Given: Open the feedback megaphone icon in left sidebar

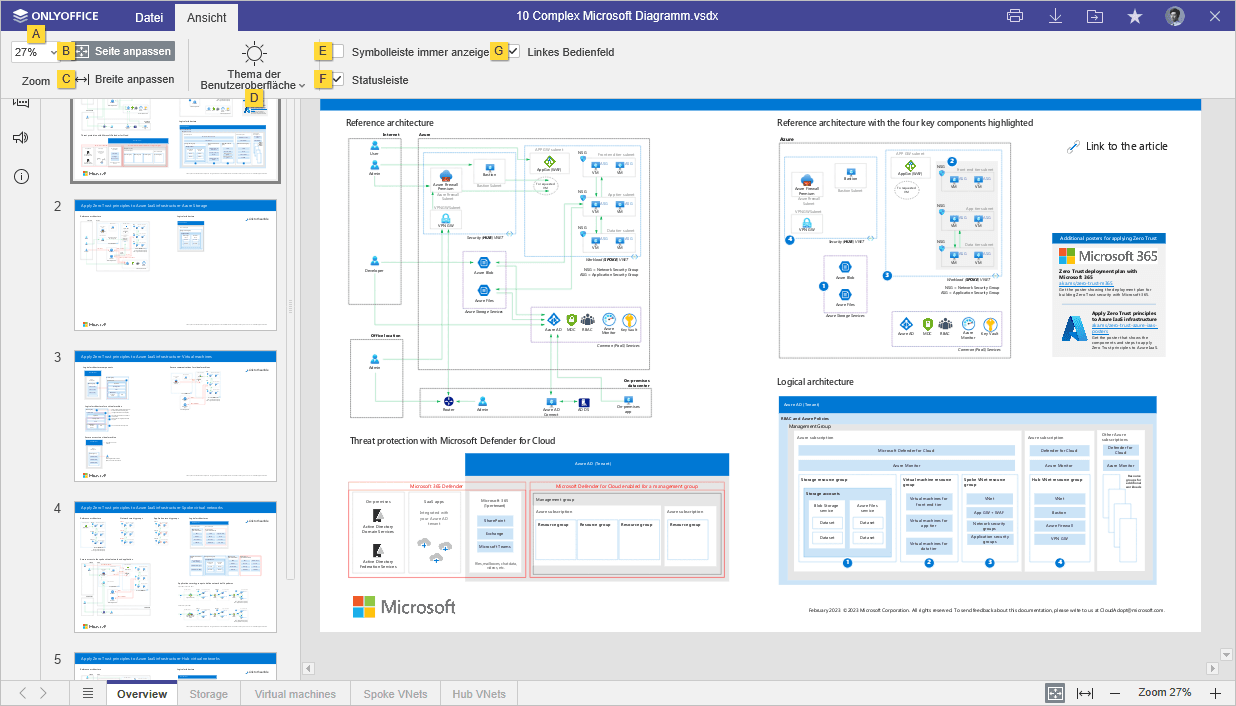Looking at the screenshot, I should coord(21,138).
